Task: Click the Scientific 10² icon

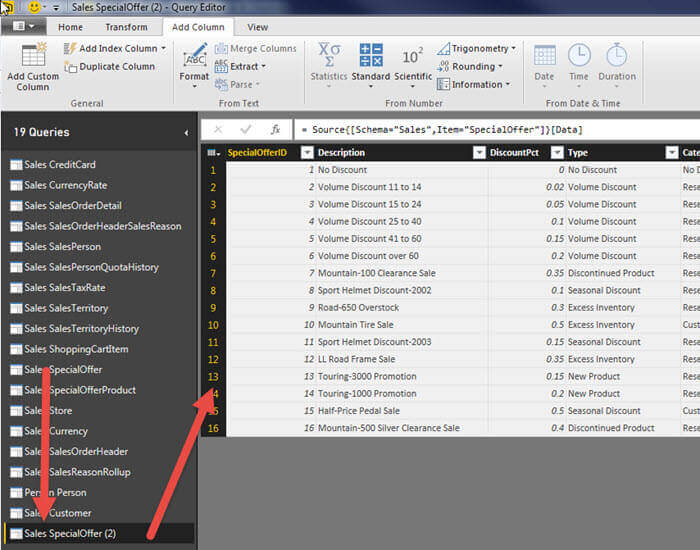Action: click(x=412, y=56)
